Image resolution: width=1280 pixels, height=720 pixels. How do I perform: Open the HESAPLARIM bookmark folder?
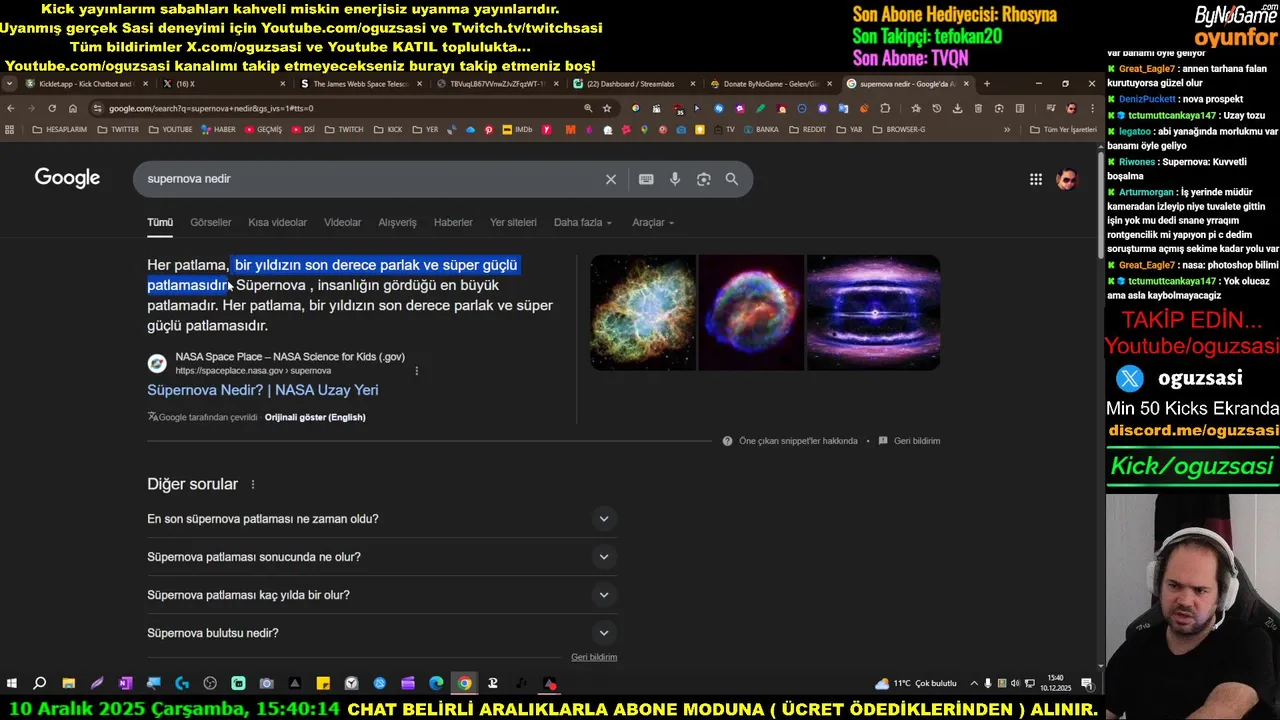tap(59, 129)
